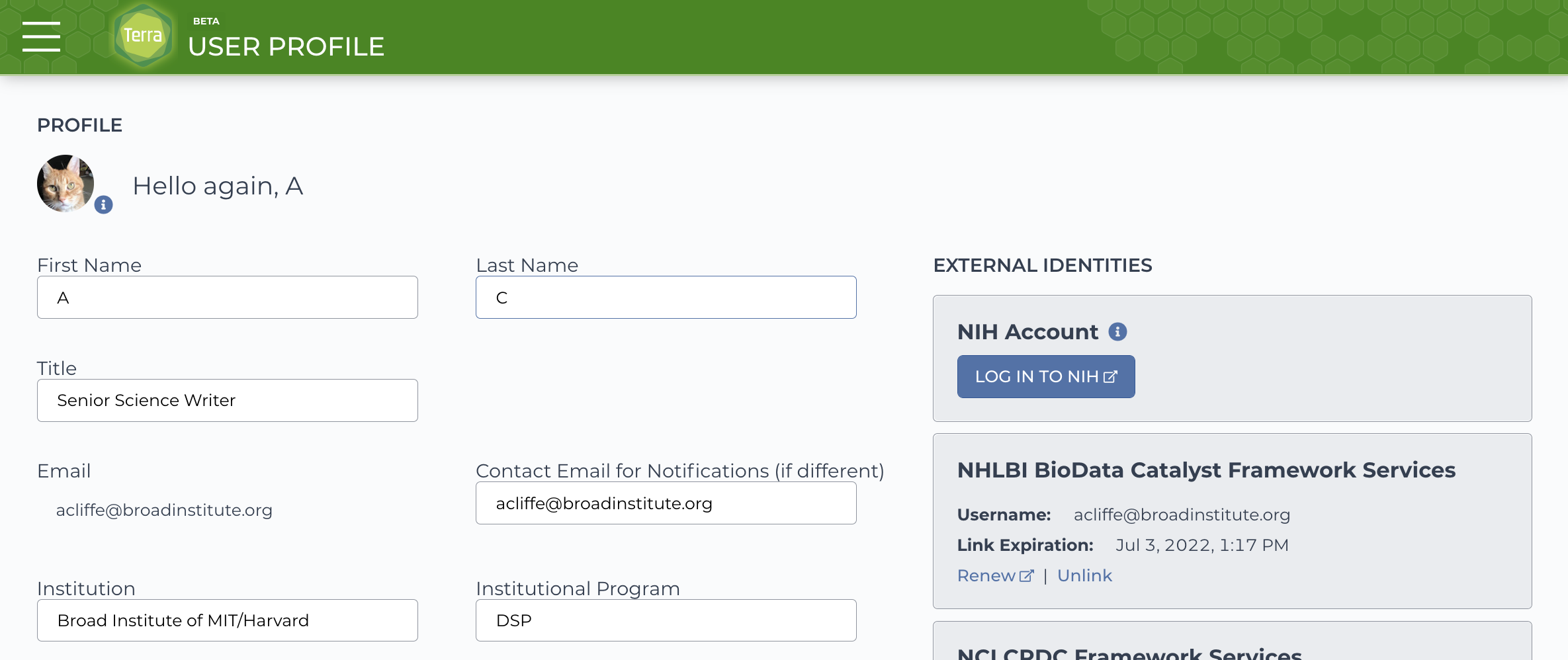Click the USER PROFILE header title

286,46
